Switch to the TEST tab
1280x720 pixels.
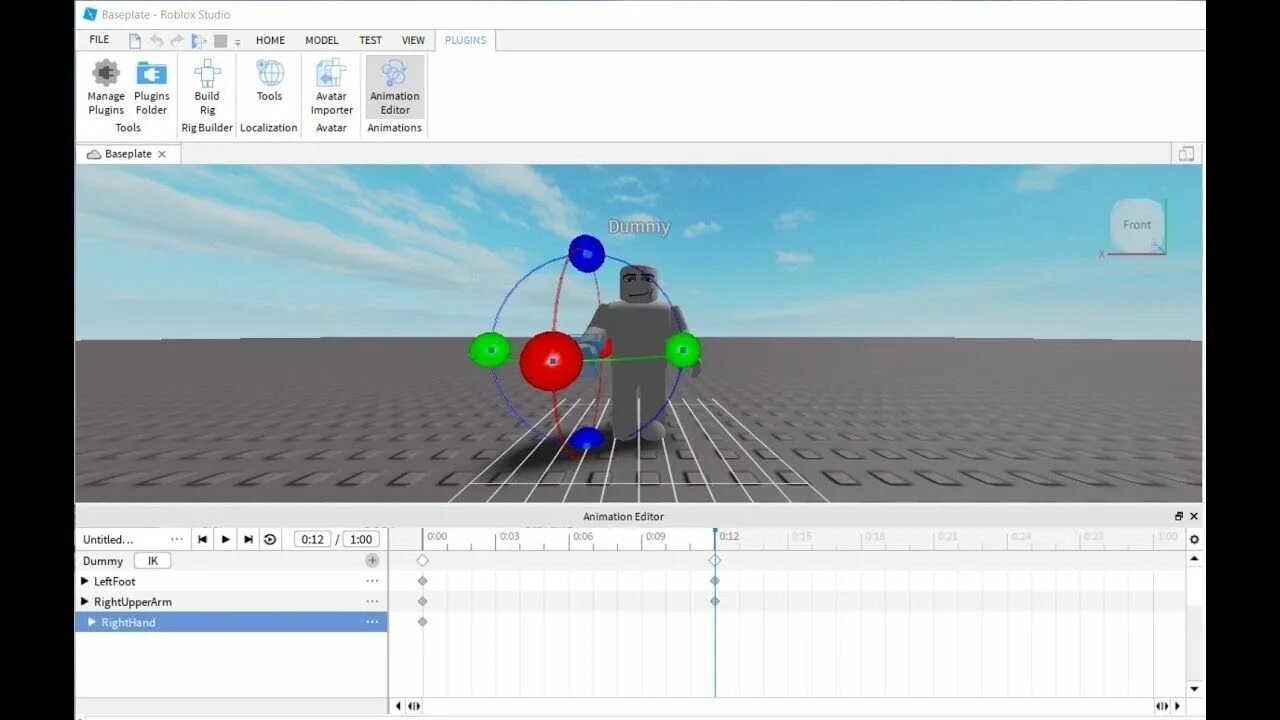[370, 40]
